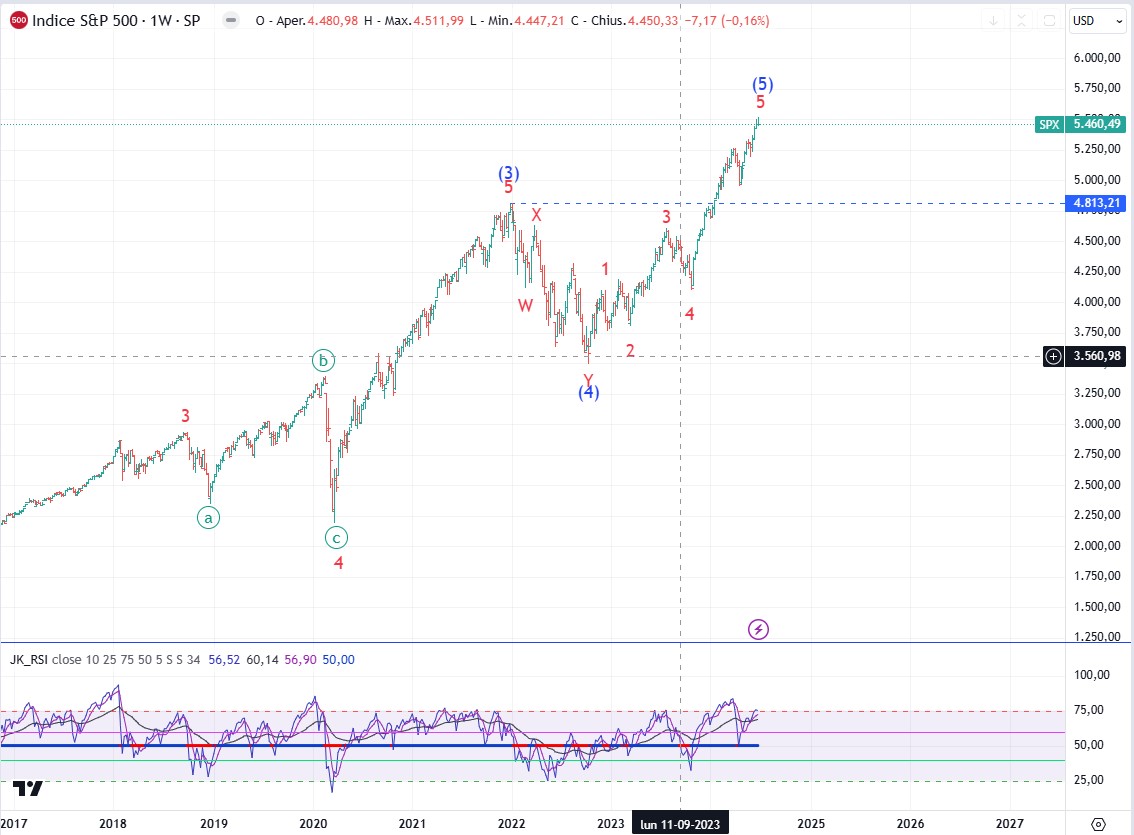Screen dimensions: 1134x835
Task: Click the 2018 label on time axis
Action: click(113, 823)
